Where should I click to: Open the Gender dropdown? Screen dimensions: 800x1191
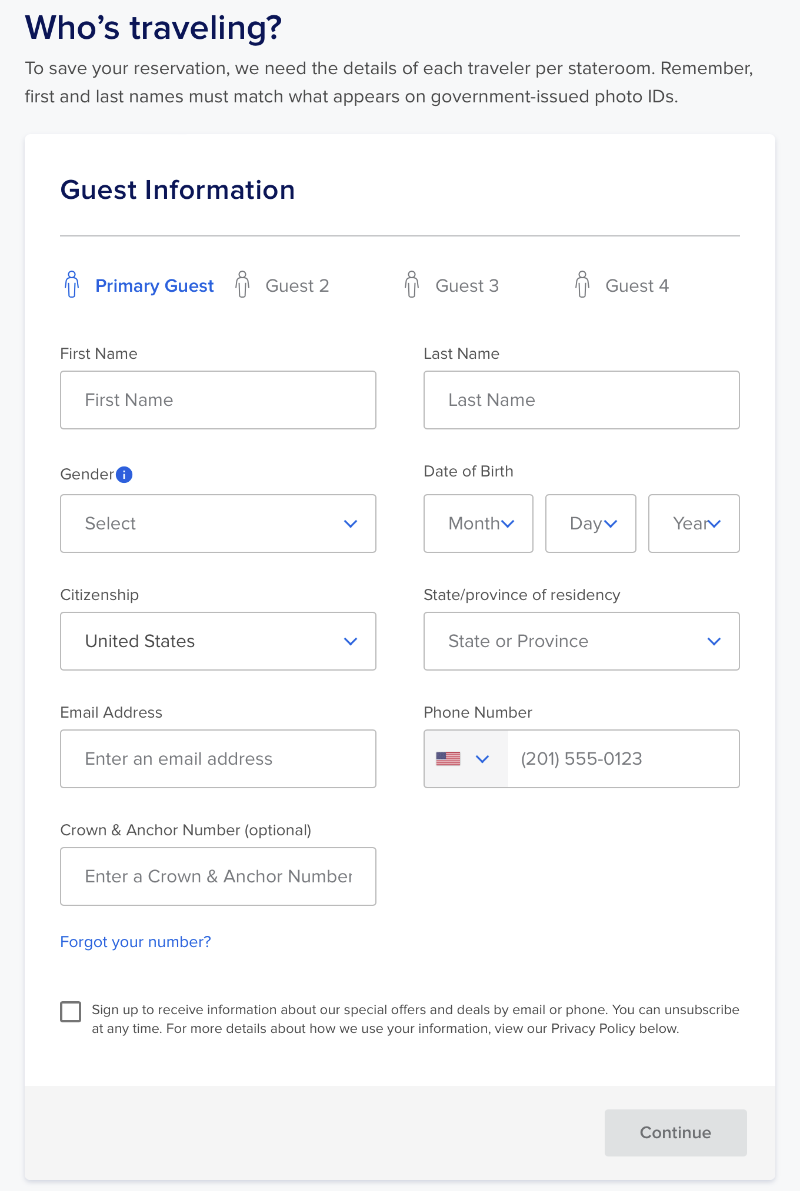pos(218,523)
